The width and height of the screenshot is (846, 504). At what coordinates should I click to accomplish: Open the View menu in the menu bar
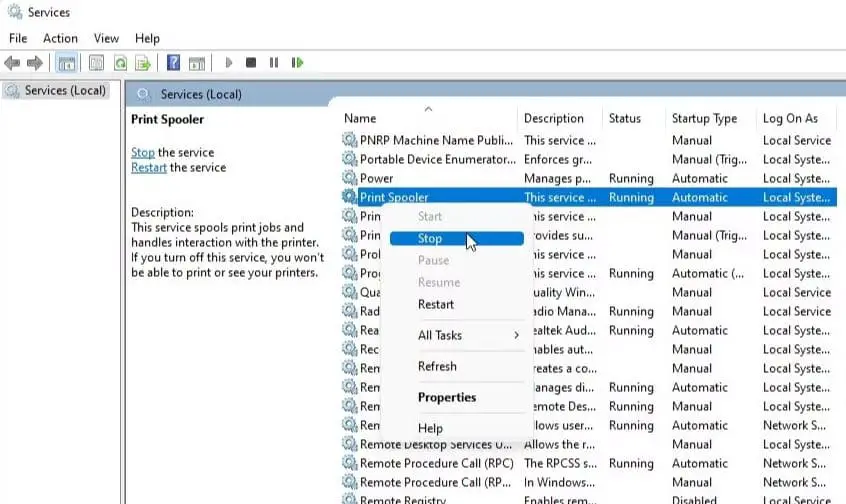pyautogui.click(x=106, y=38)
